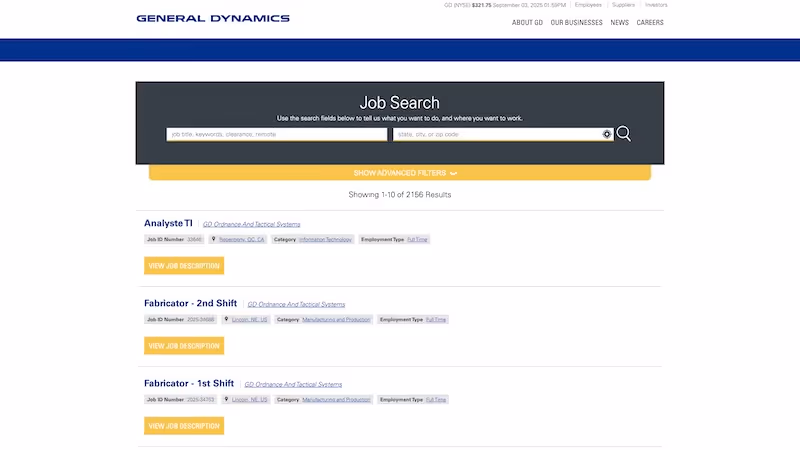Click Full Time link on Fabricator 1st Shift row
Screen dimensions: 800x450
pos(436,399)
